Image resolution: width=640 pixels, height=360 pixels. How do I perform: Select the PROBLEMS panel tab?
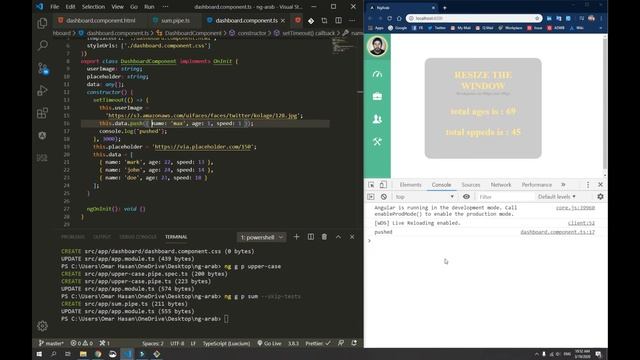click(x=73, y=237)
